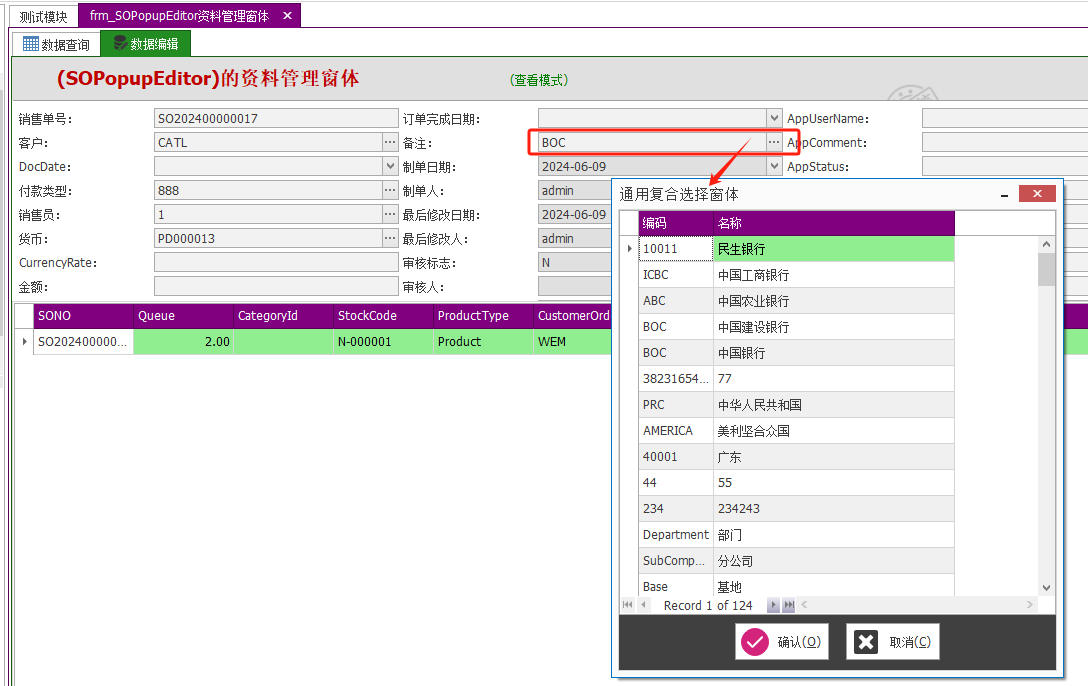Select the 中国建设银行 row
The height and width of the screenshot is (686, 1088).
(x=797, y=327)
